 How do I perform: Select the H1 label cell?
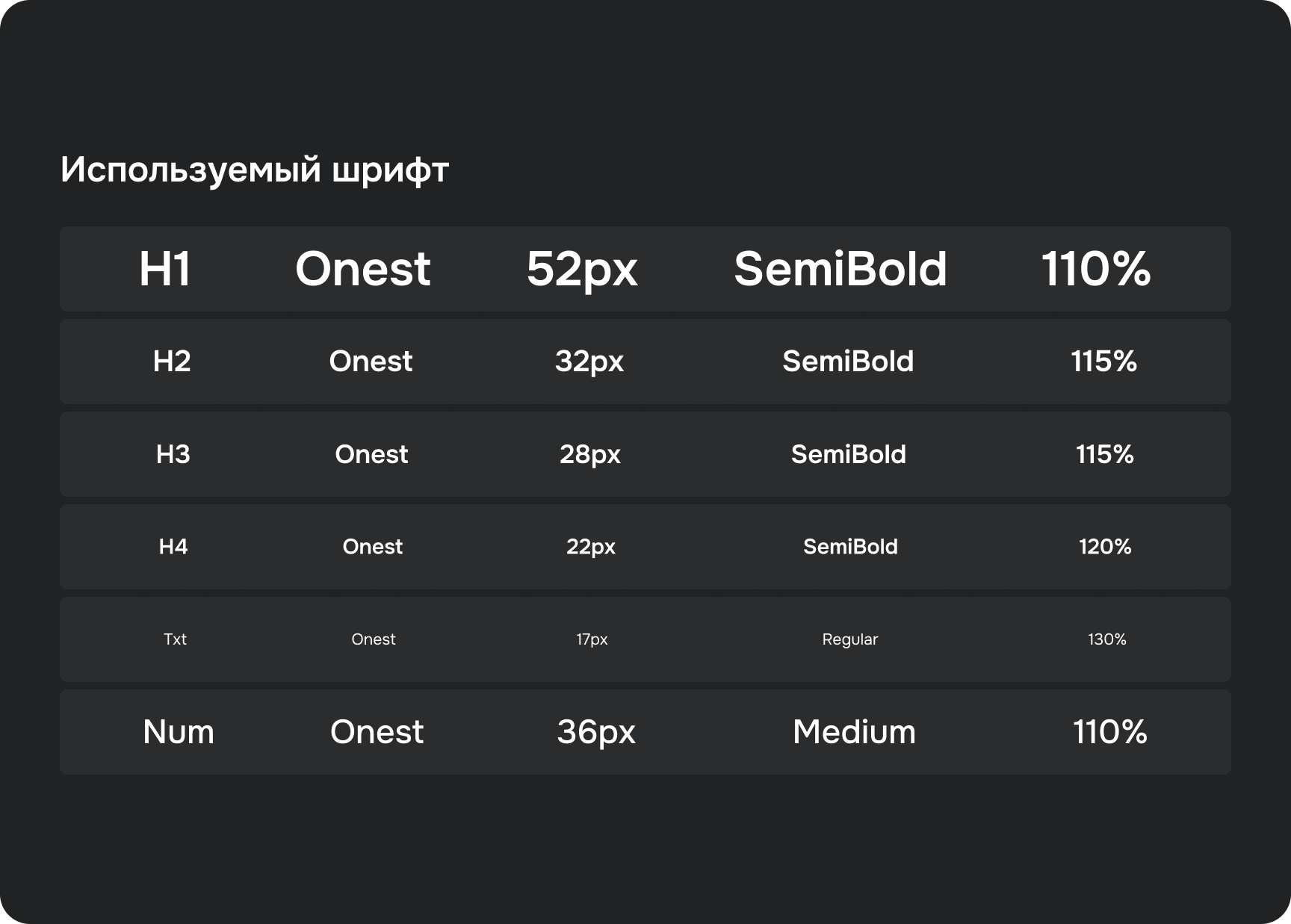click(165, 269)
